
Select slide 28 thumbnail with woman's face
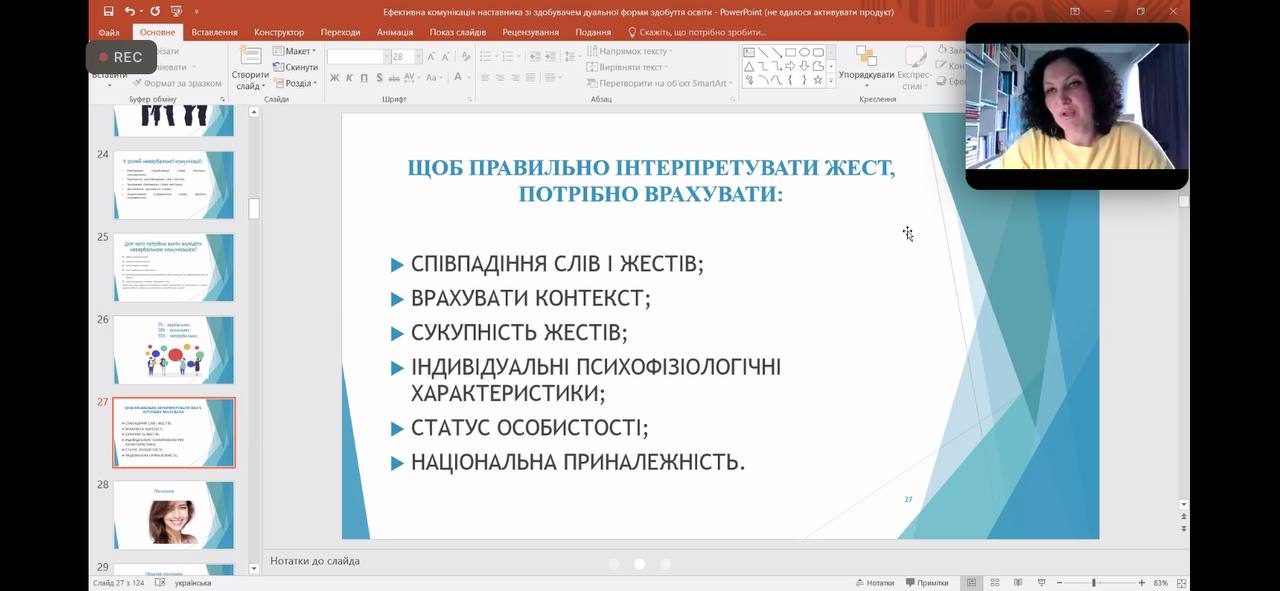coord(173,514)
